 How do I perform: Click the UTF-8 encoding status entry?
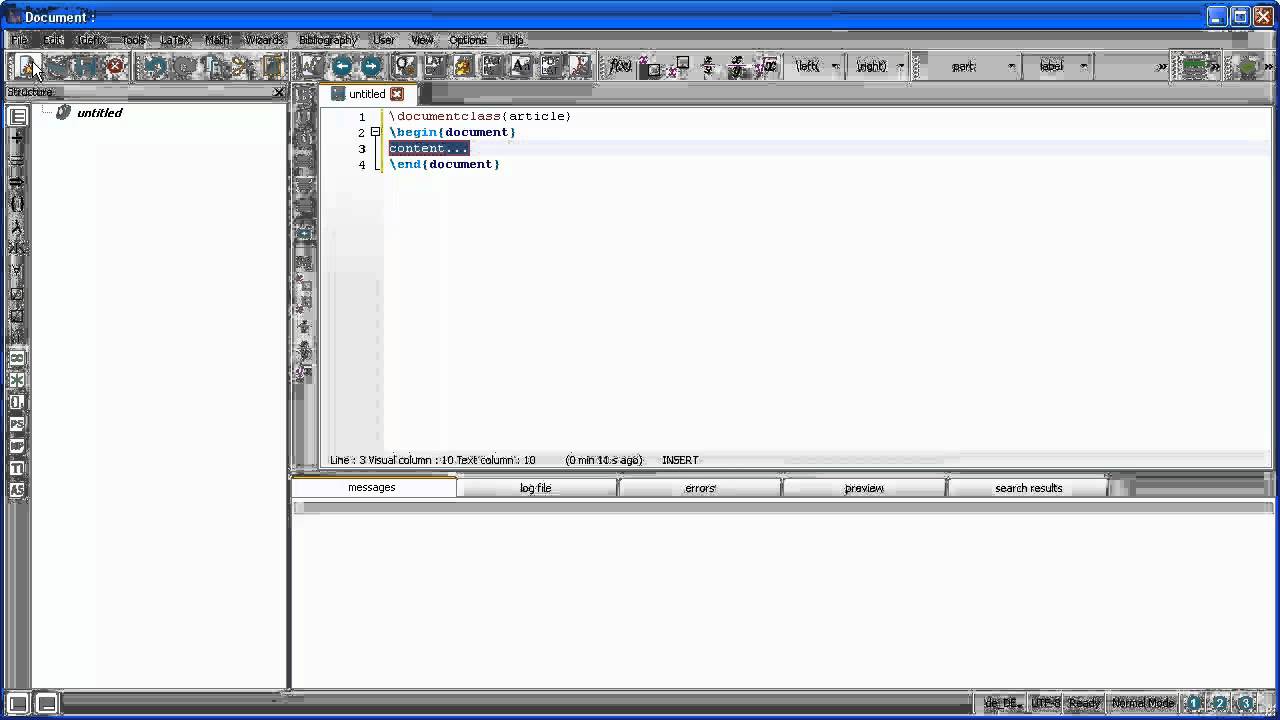tap(1046, 703)
